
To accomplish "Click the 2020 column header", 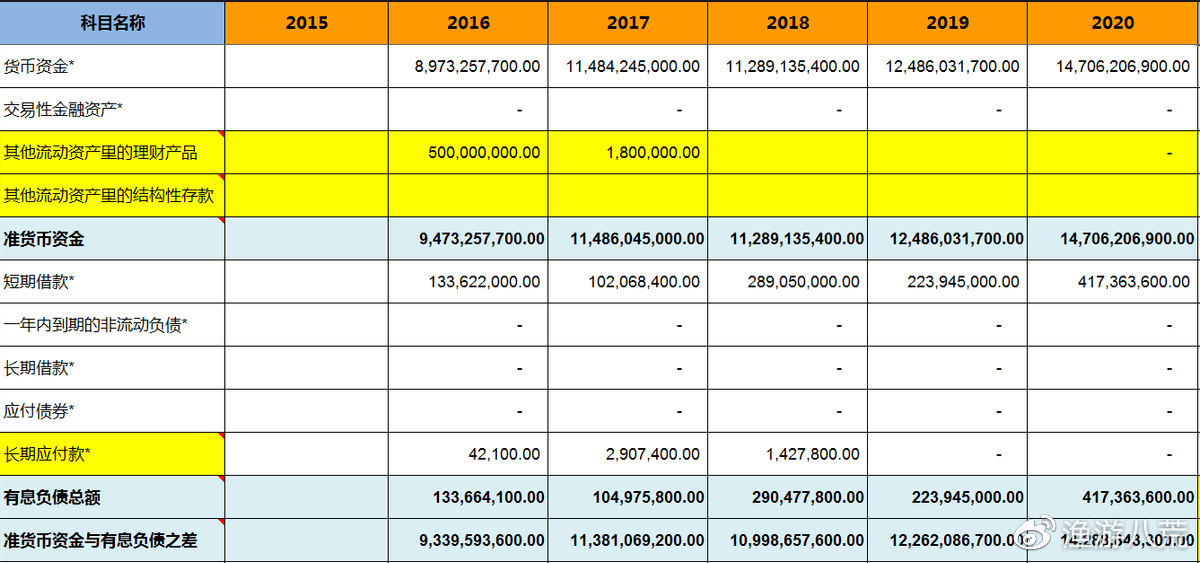I will 1113,22.
